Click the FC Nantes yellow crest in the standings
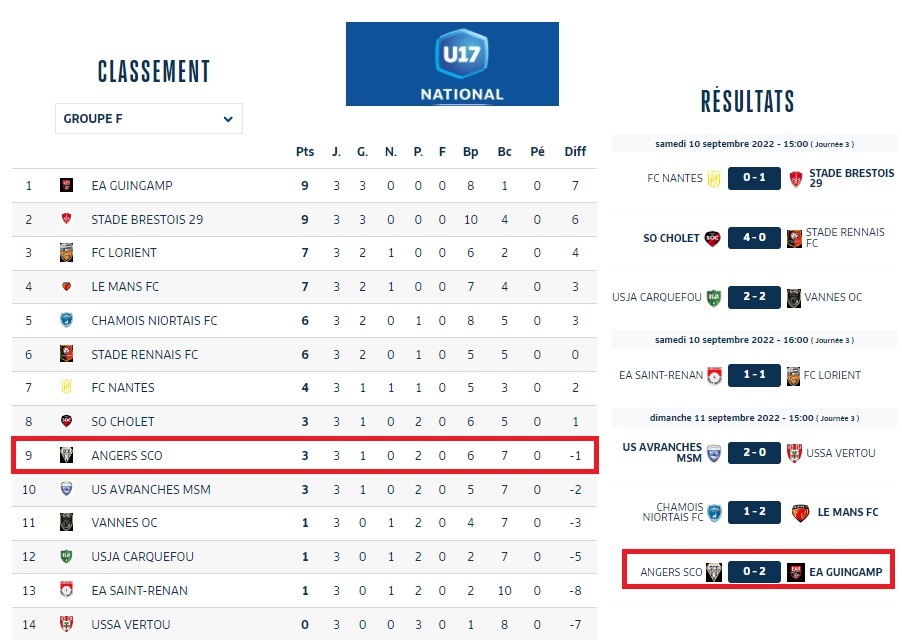This screenshot has height=640, width=902. (66, 388)
